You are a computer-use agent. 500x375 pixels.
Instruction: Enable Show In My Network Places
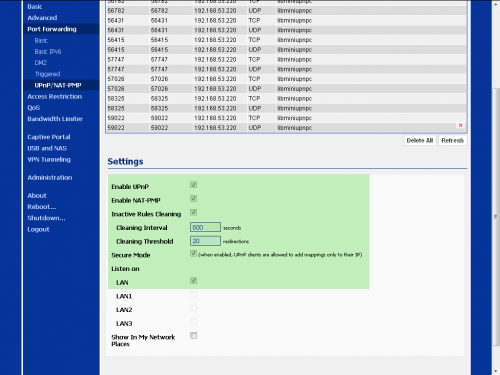click(193, 335)
